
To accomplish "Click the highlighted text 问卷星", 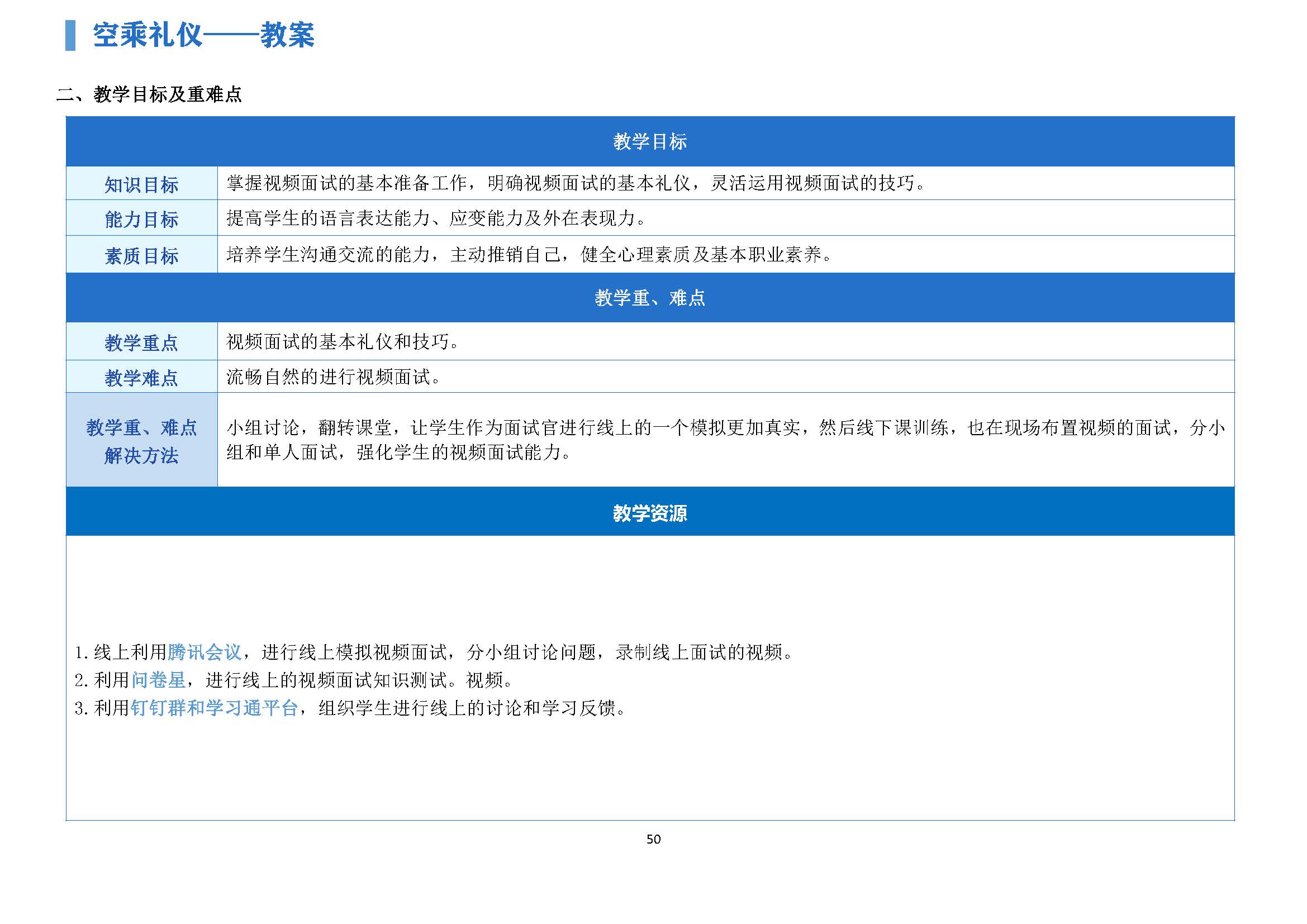I will click(158, 680).
